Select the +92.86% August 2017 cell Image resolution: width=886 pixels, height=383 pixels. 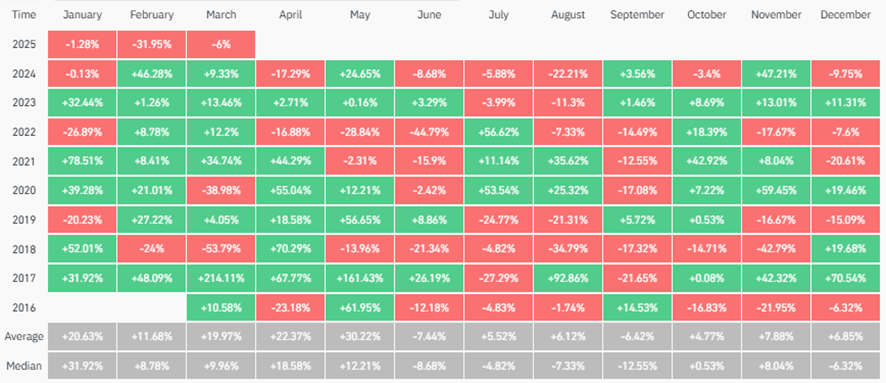pyautogui.click(x=568, y=278)
